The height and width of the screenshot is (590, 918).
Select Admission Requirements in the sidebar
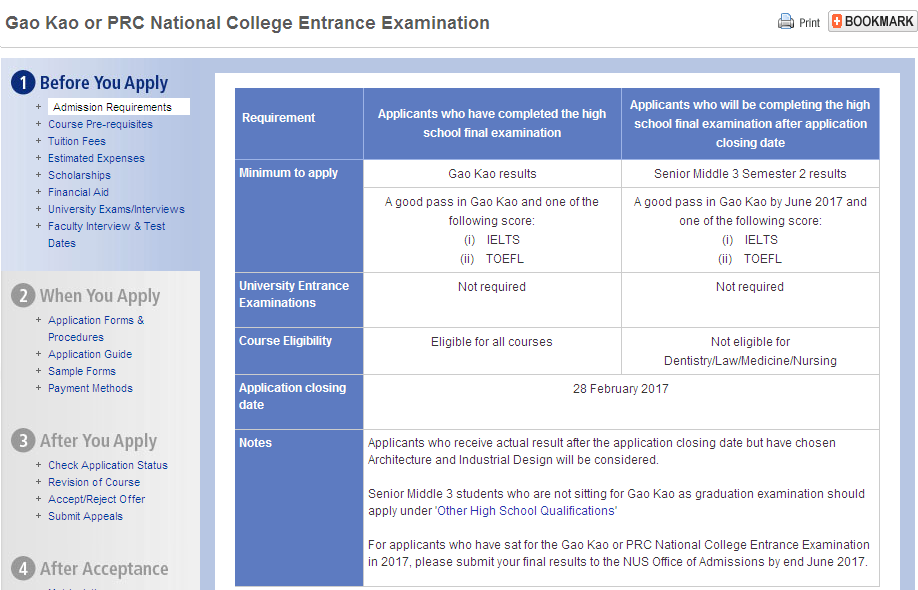(112, 107)
